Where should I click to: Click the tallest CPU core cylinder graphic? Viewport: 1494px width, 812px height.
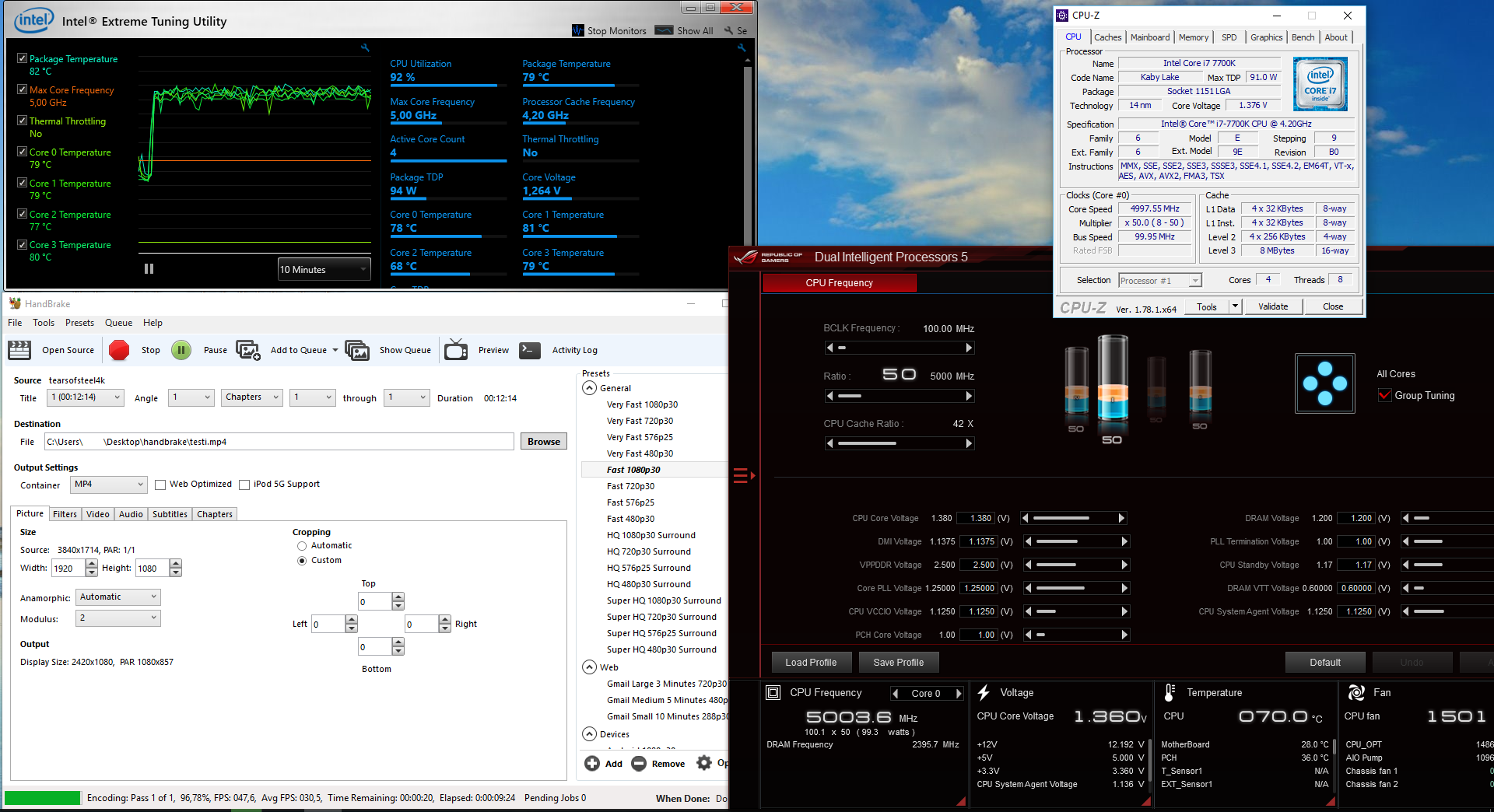coord(1112,379)
